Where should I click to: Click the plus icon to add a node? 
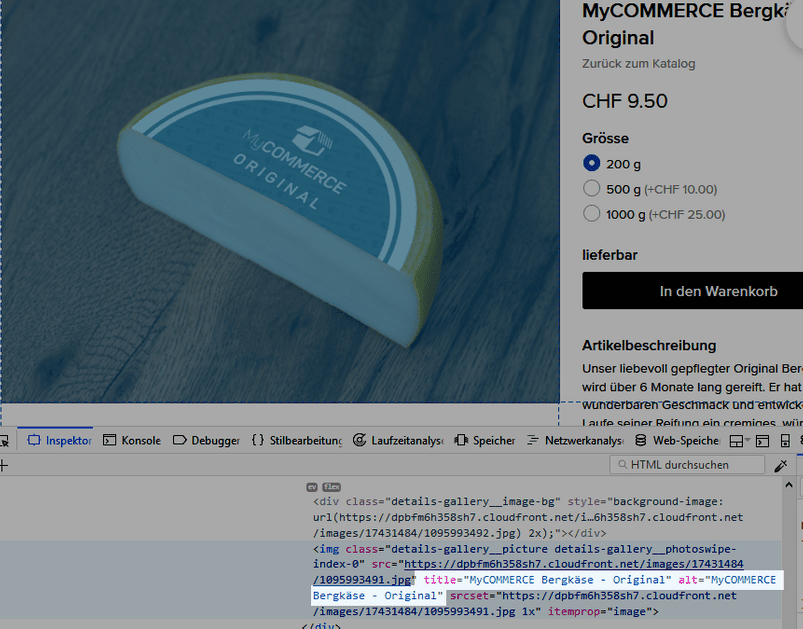tap(4, 466)
